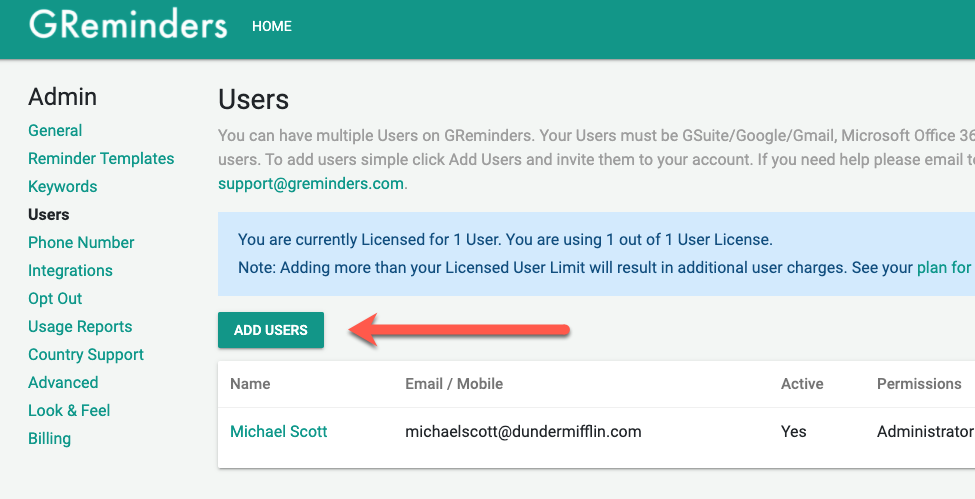View Usage Reports

(x=80, y=327)
